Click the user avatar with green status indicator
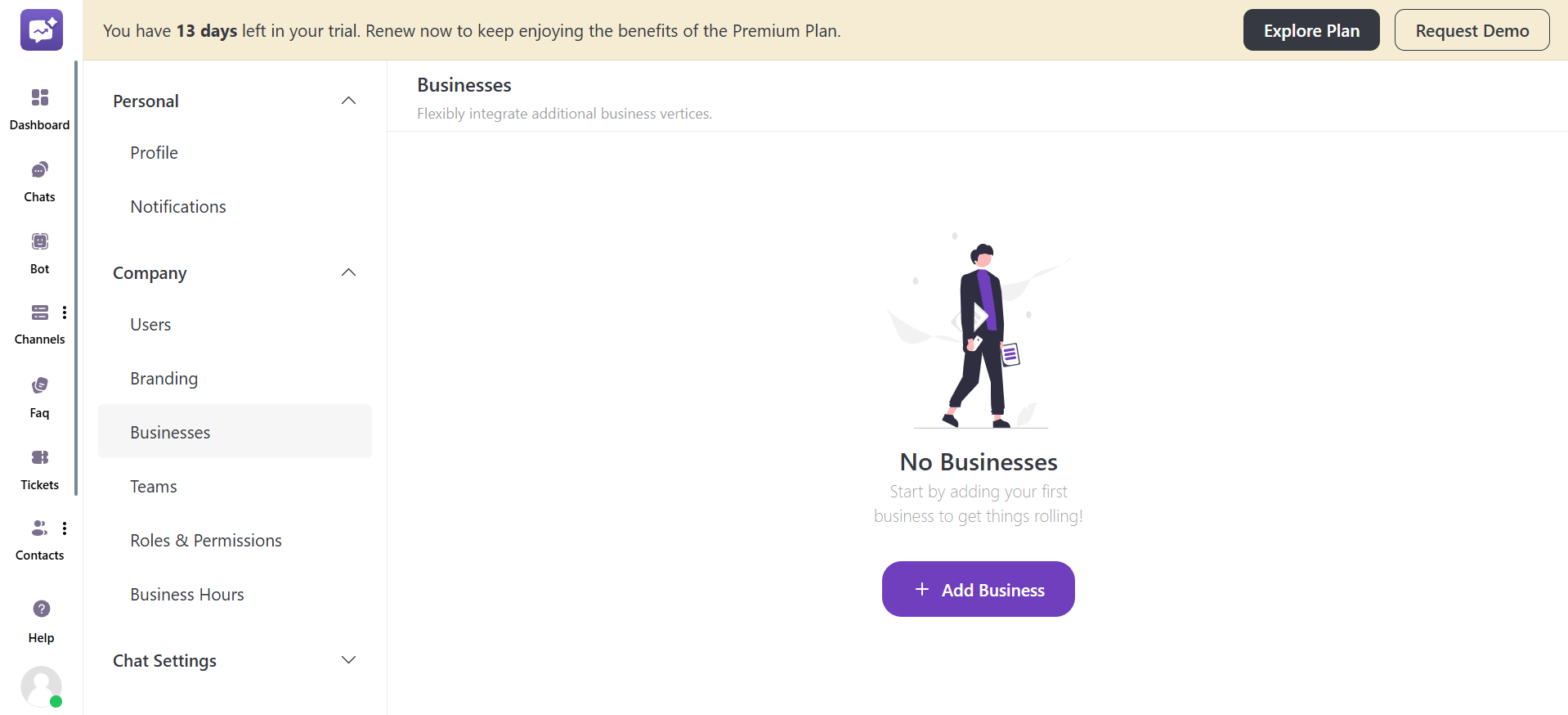The height and width of the screenshot is (715, 1568). click(x=42, y=687)
